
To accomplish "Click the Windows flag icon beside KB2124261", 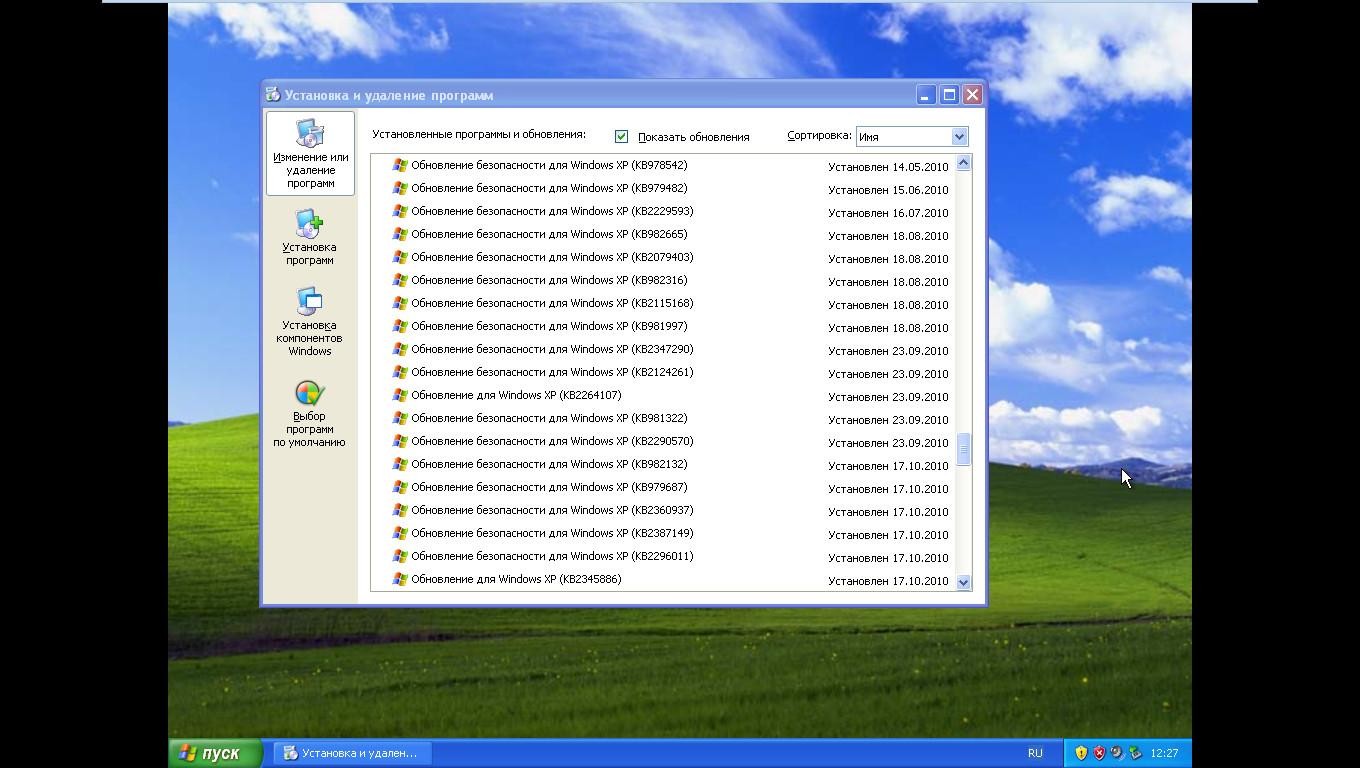I will coord(400,372).
